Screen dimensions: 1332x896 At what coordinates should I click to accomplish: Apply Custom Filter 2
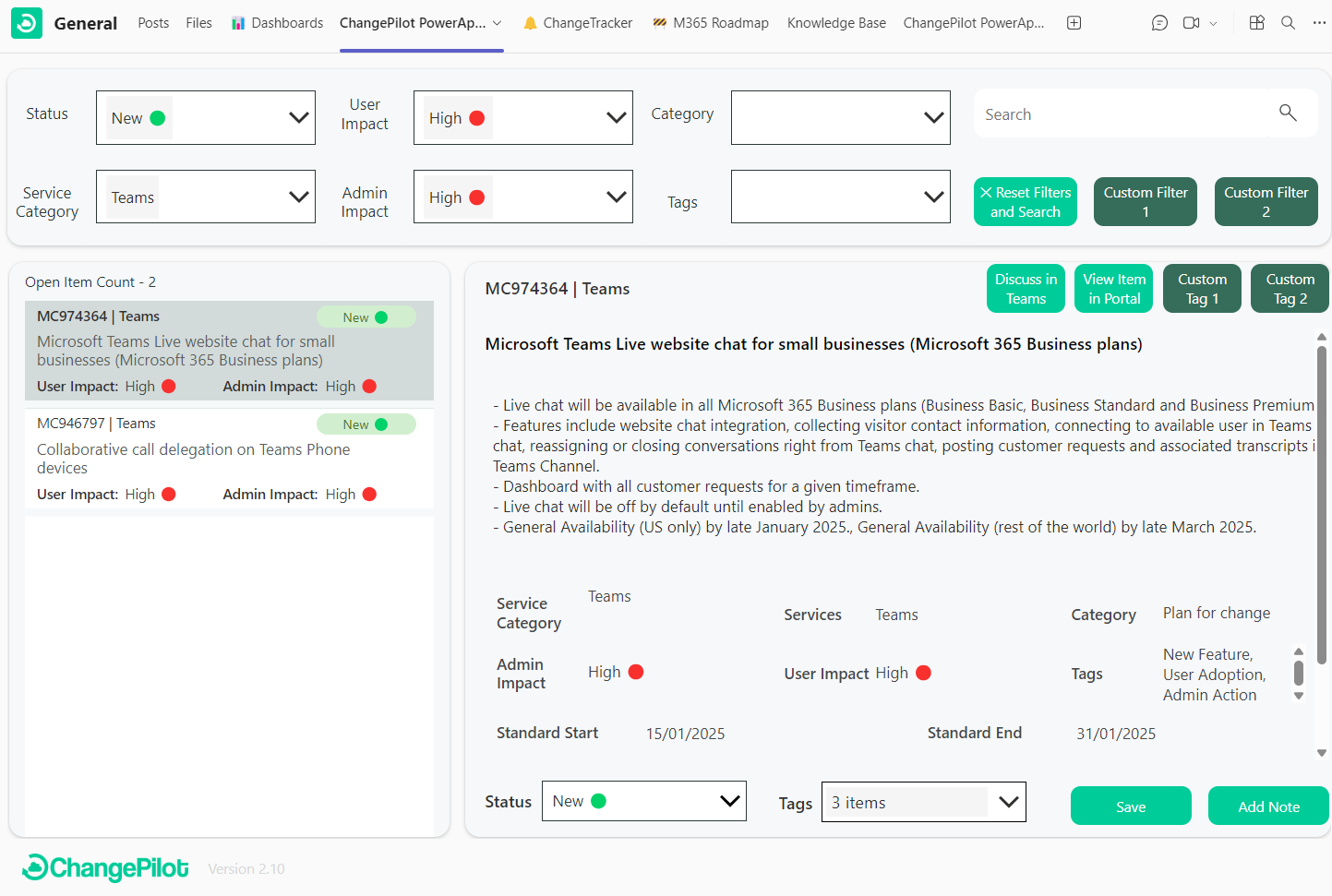coord(1266,201)
